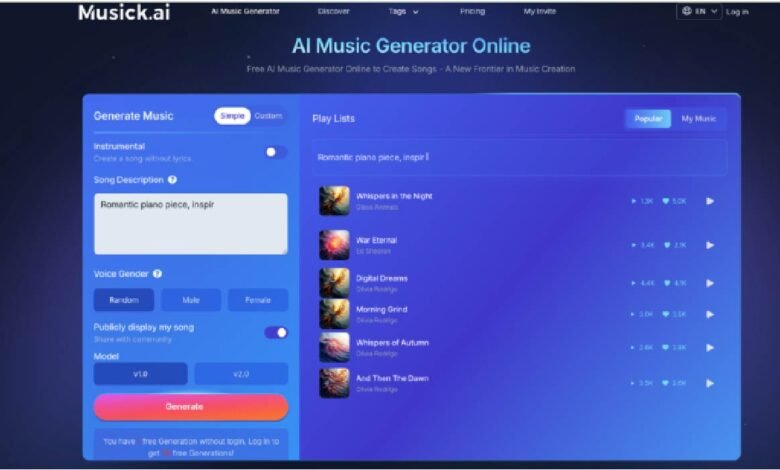This screenshot has width=780, height=470.
Task: Play the And Then The Dawn track
Action: (x=710, y=383)
